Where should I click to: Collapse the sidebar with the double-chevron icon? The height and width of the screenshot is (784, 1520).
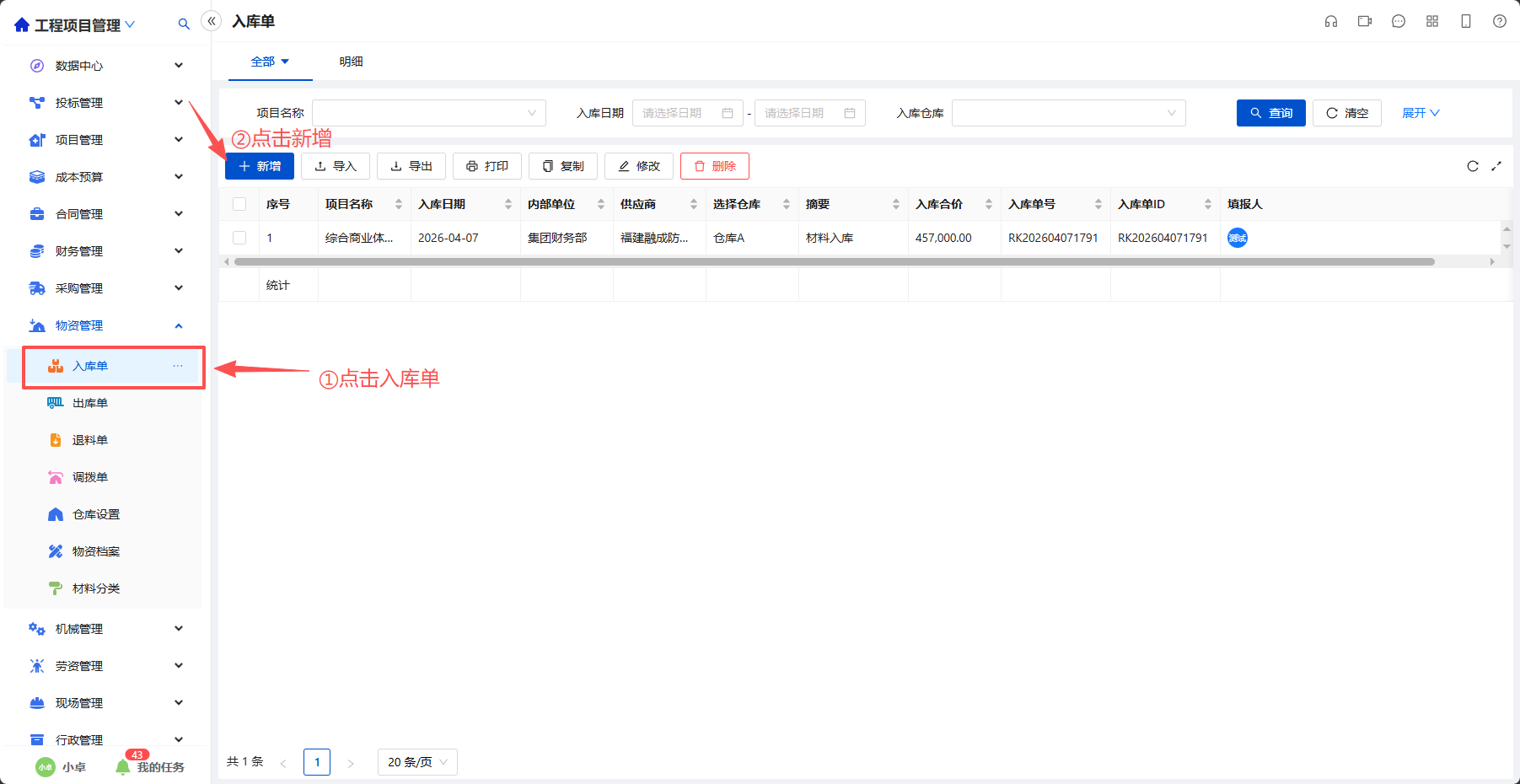212,21
